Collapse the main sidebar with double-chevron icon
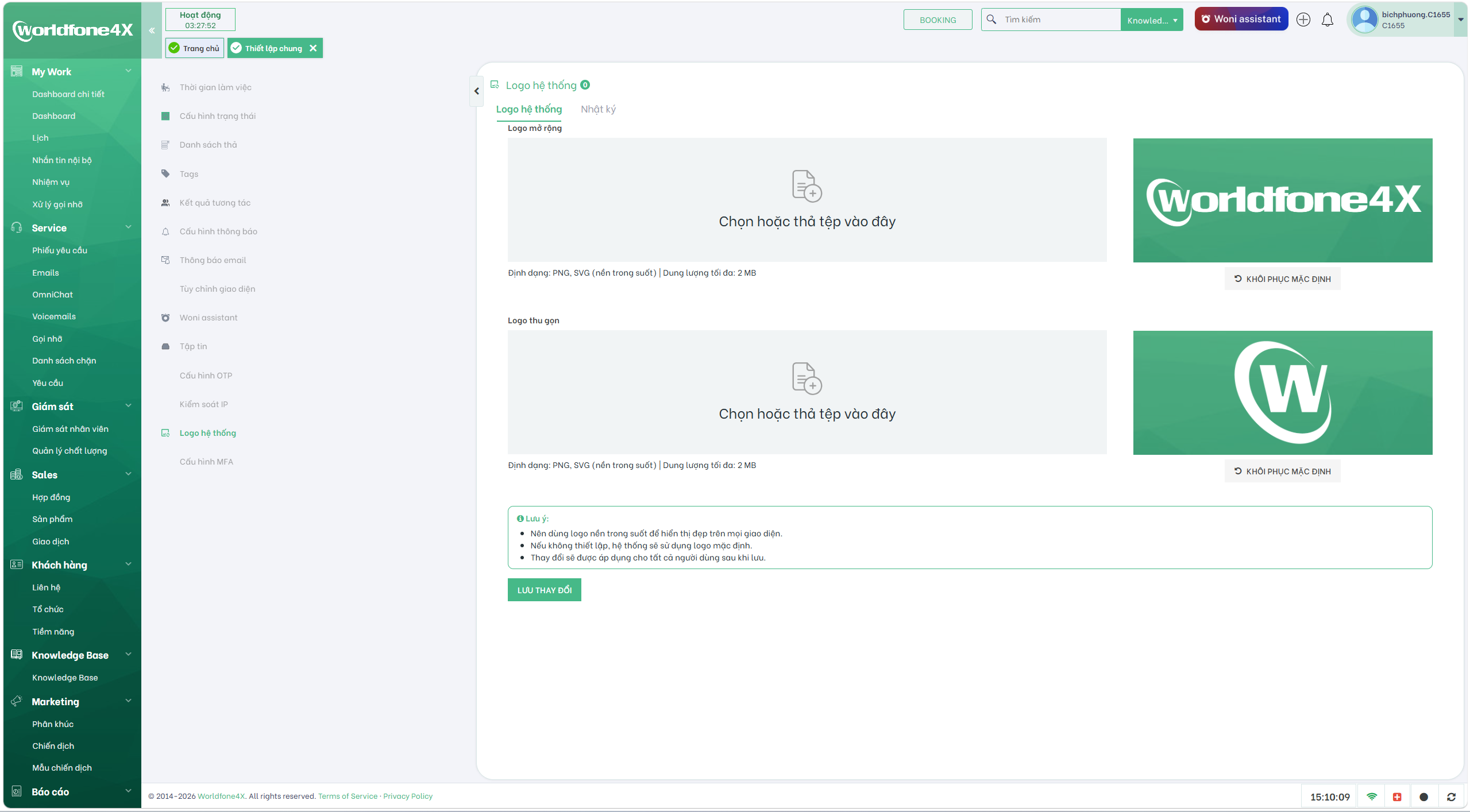 point(152,30)
